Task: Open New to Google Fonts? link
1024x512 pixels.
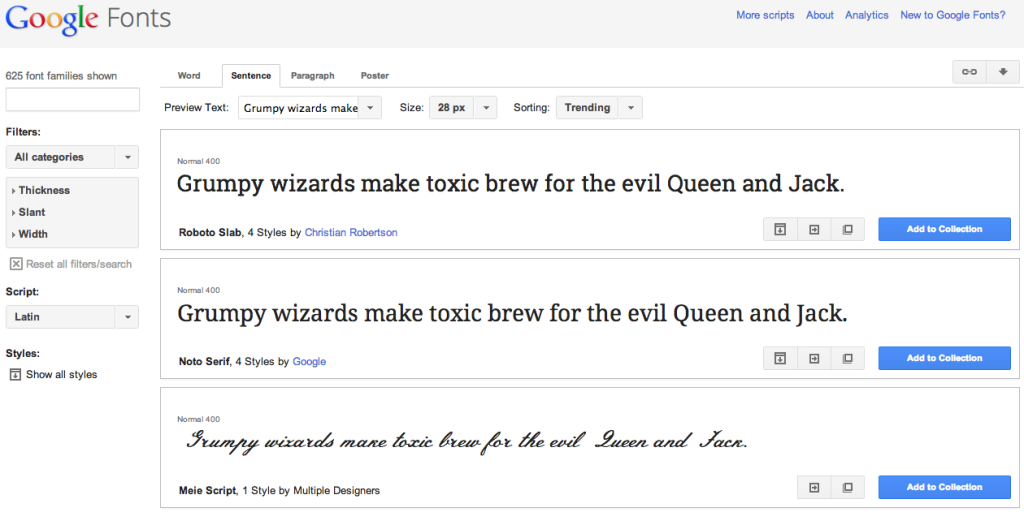Action: click(x=953, y=15)
